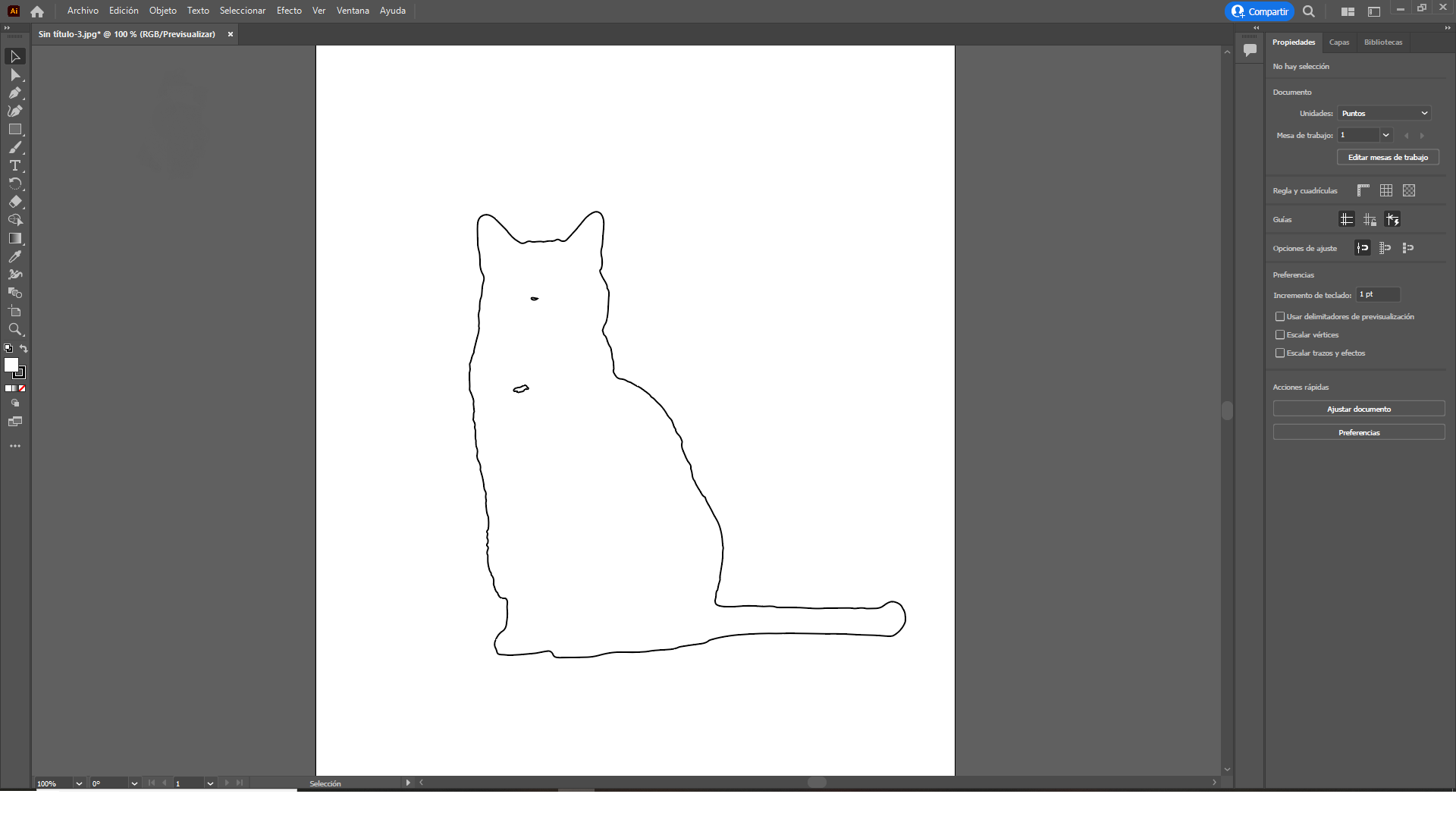This screenshot has width=1456, height=819.
Task: Open the Unidades dropdown
Action: [x=1384, y=113]
